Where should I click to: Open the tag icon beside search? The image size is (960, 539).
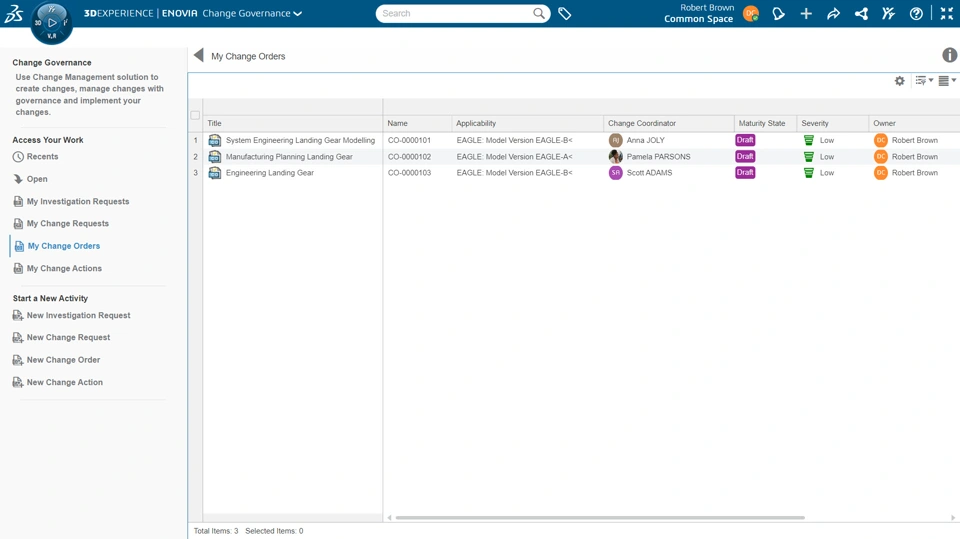564,13
